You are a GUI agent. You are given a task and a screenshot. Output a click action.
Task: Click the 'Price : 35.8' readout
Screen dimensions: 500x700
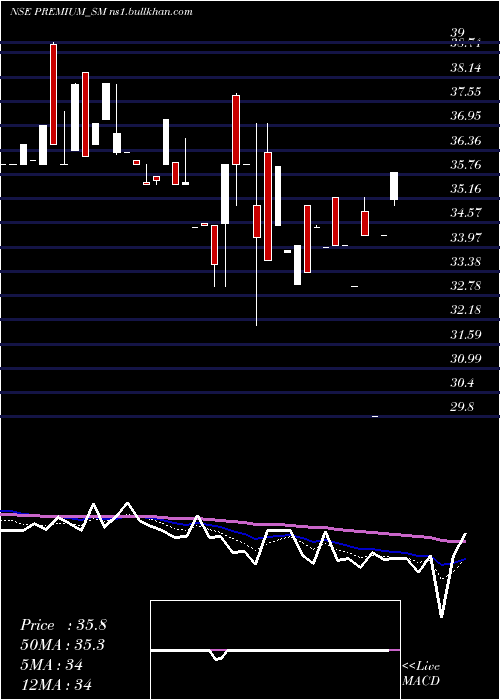(x=63, y=625)
